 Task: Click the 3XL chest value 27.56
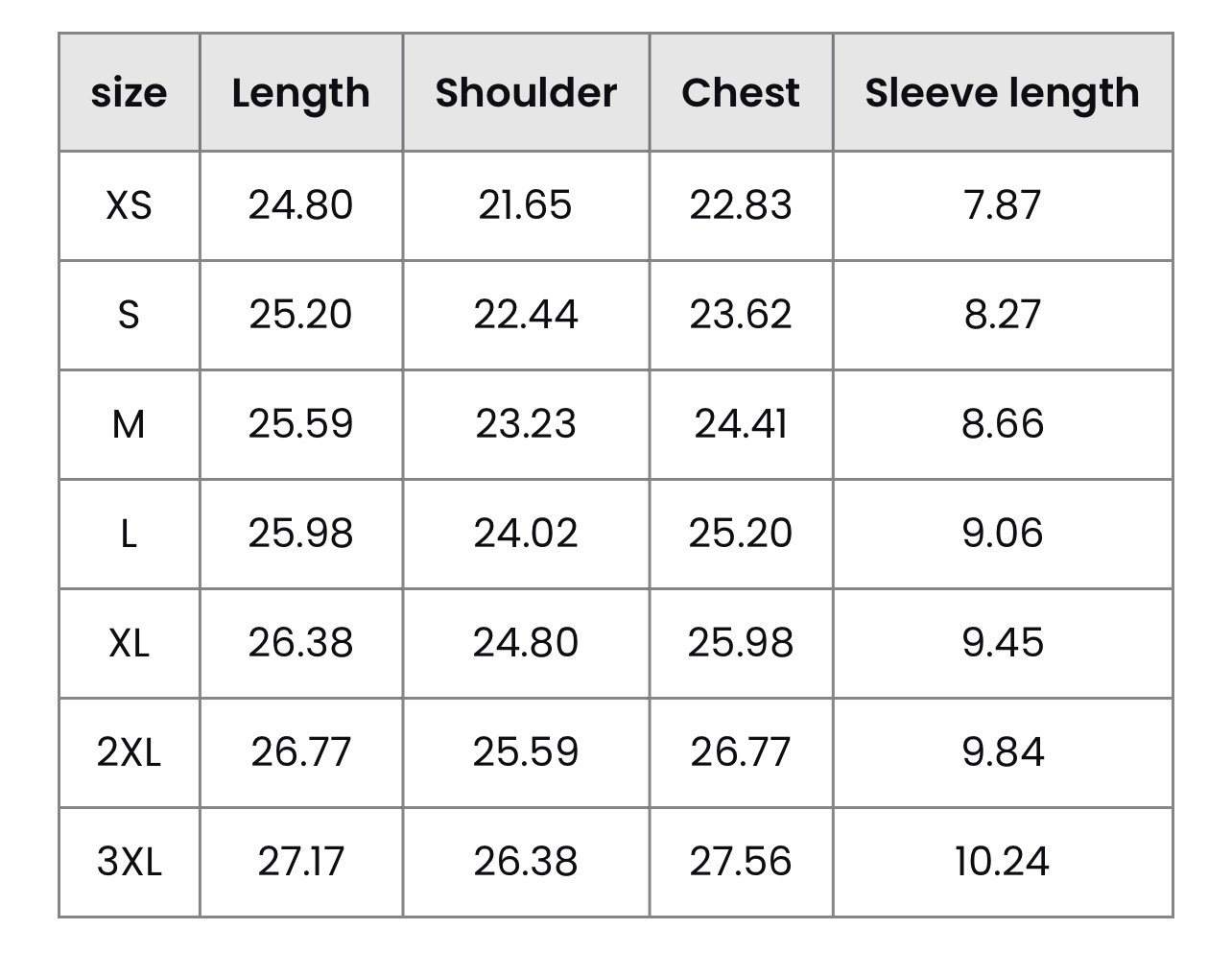[x=741, y=862]
